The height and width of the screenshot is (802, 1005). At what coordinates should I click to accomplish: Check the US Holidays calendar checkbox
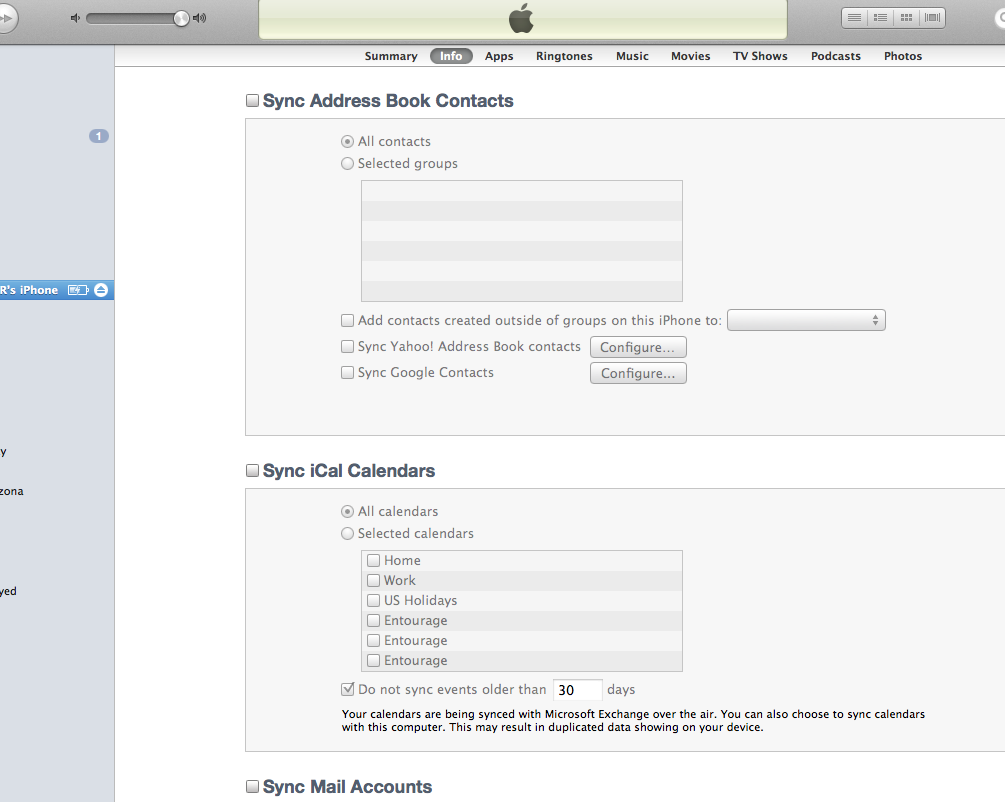tap(374, 601)
